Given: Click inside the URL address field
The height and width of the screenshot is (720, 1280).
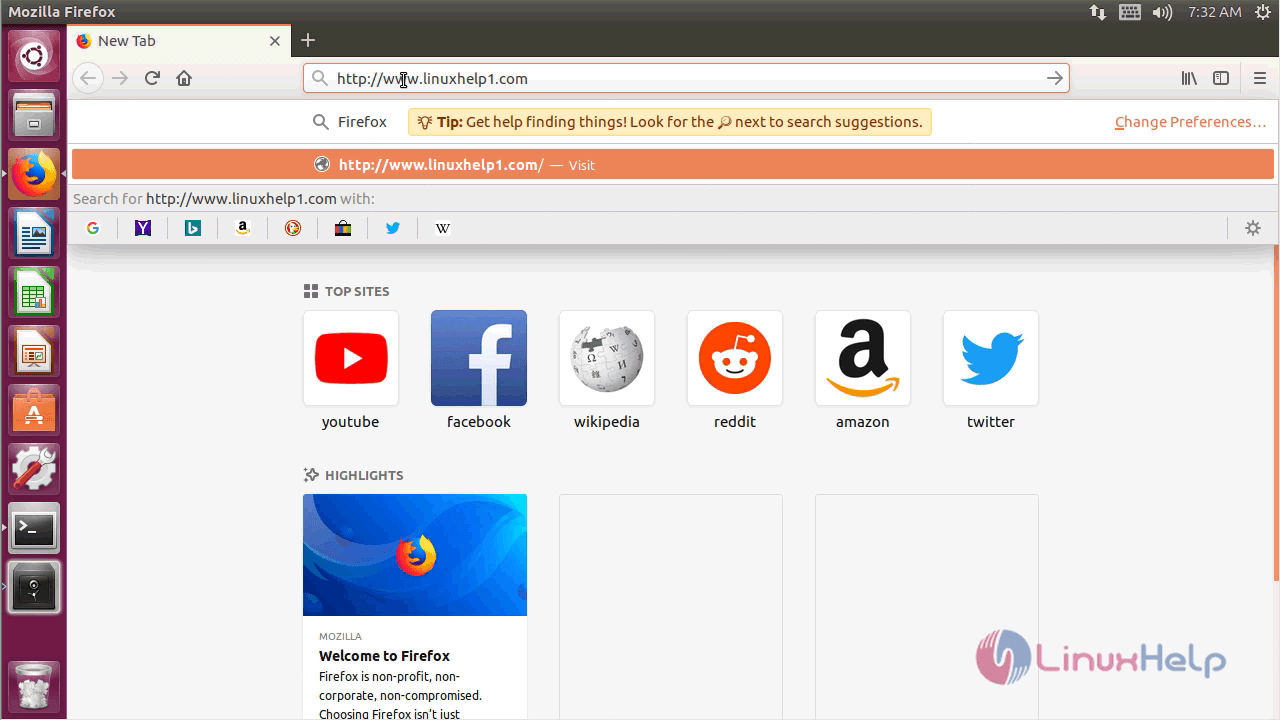Looking at the screenshot, I should (x=686, y=78).
